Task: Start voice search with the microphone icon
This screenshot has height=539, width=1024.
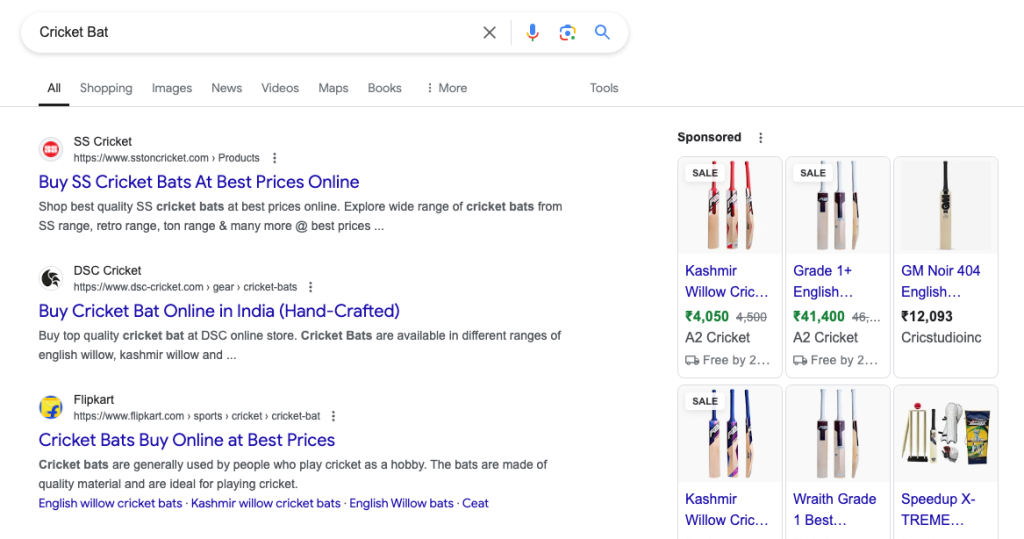Action: click(x=532, y=32)
